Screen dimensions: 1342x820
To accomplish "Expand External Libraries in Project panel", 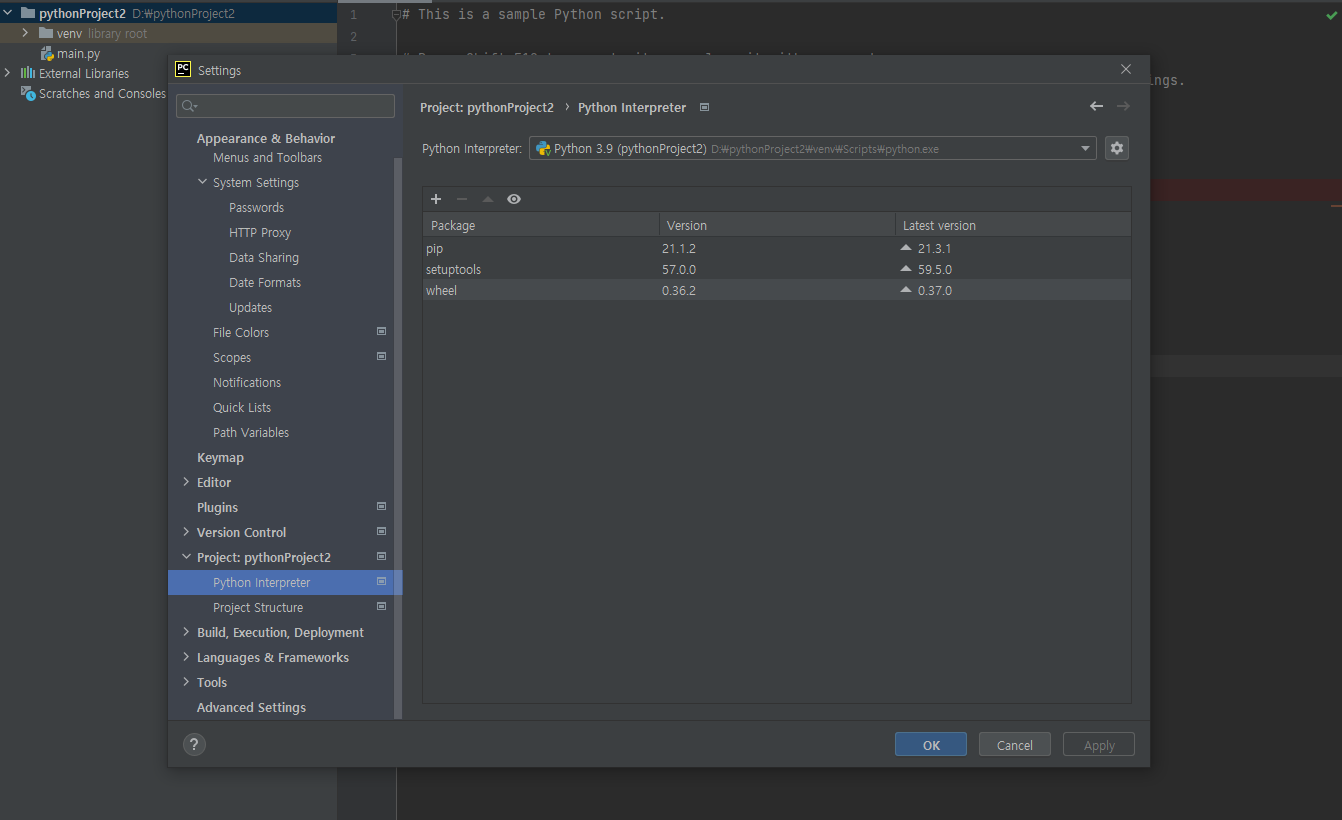I will coord(8,73).
